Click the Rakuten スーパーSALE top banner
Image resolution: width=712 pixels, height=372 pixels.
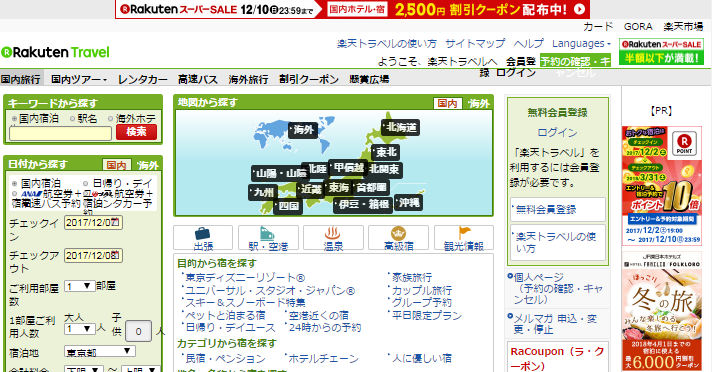353,9
